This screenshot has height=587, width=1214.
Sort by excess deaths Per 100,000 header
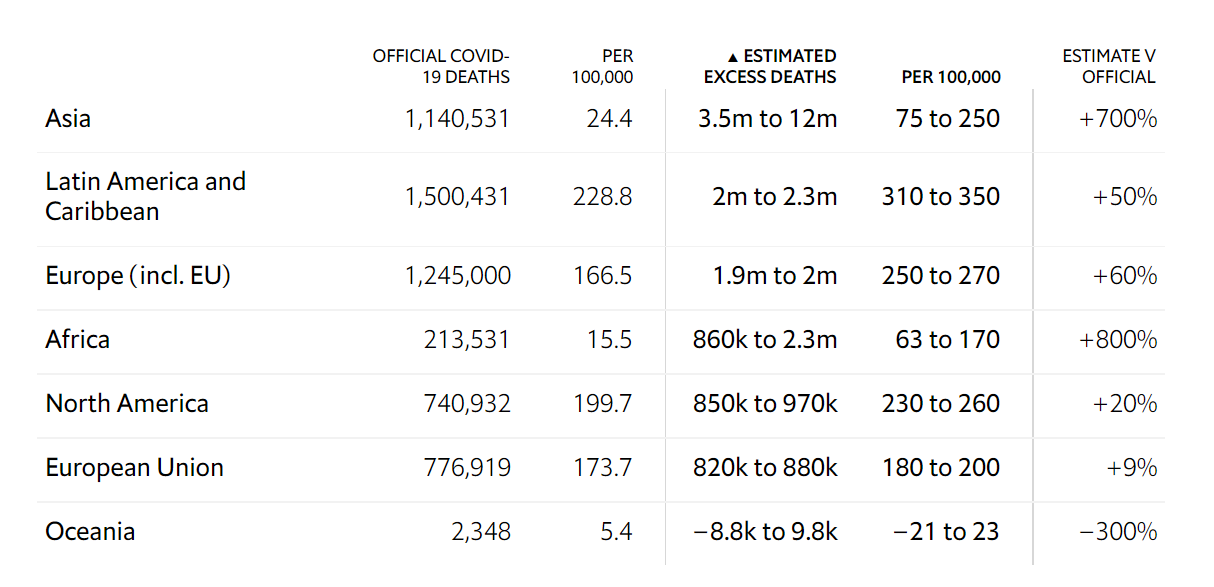(950, 77)
